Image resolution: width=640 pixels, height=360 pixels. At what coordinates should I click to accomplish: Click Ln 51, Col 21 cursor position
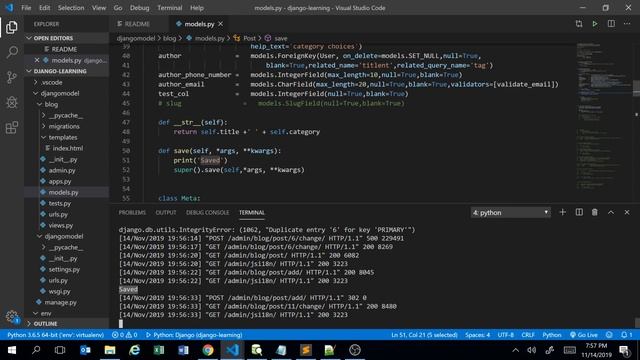pos(424,335)
